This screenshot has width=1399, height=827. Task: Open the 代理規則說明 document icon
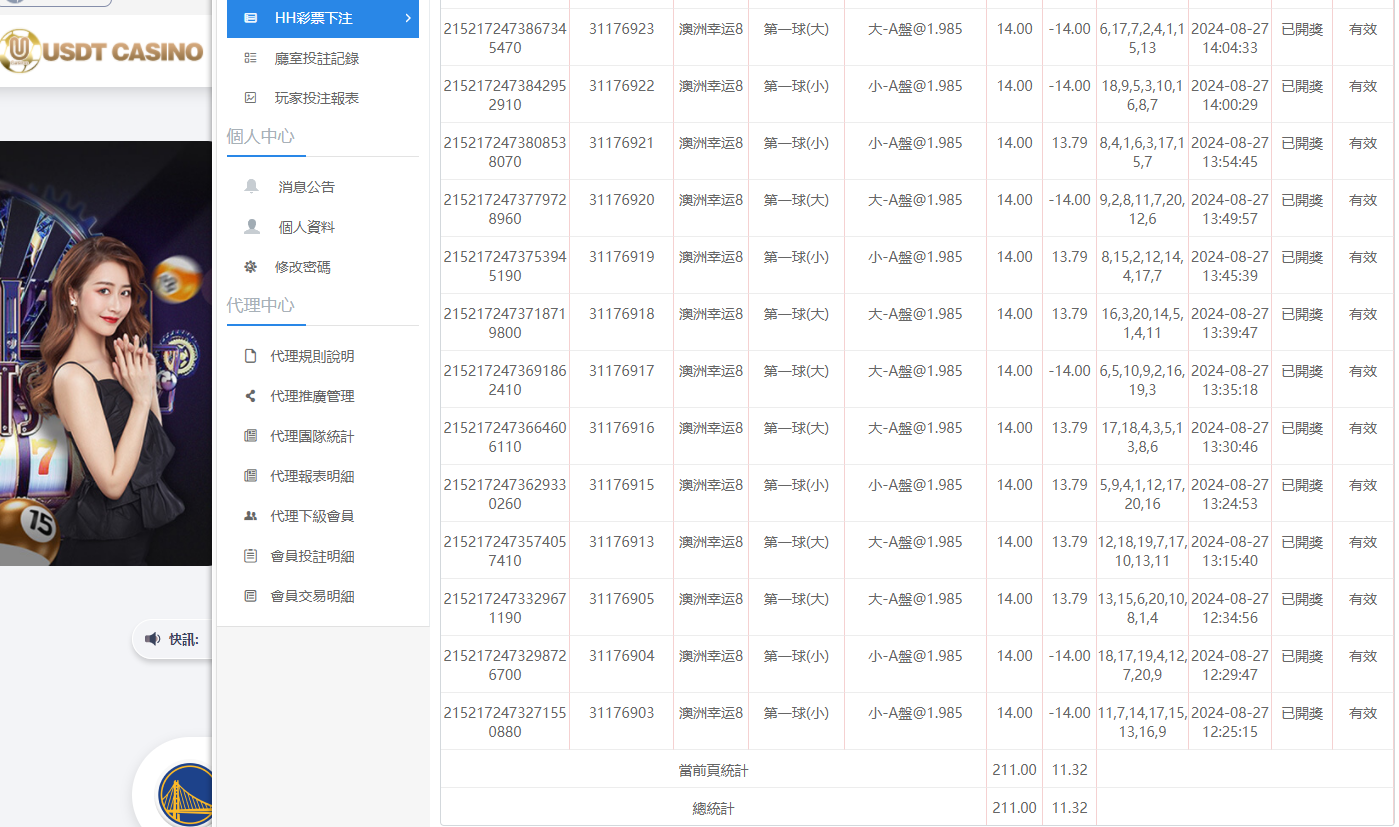click(252, 354)
